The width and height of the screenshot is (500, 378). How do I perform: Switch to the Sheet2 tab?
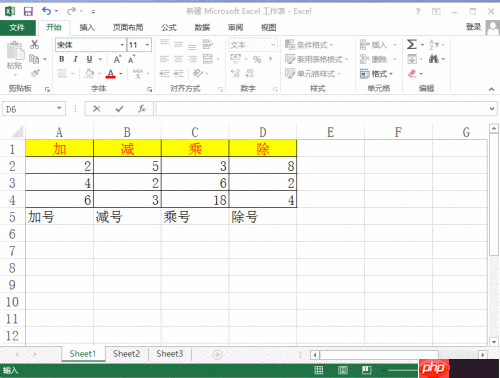(126, 354)
